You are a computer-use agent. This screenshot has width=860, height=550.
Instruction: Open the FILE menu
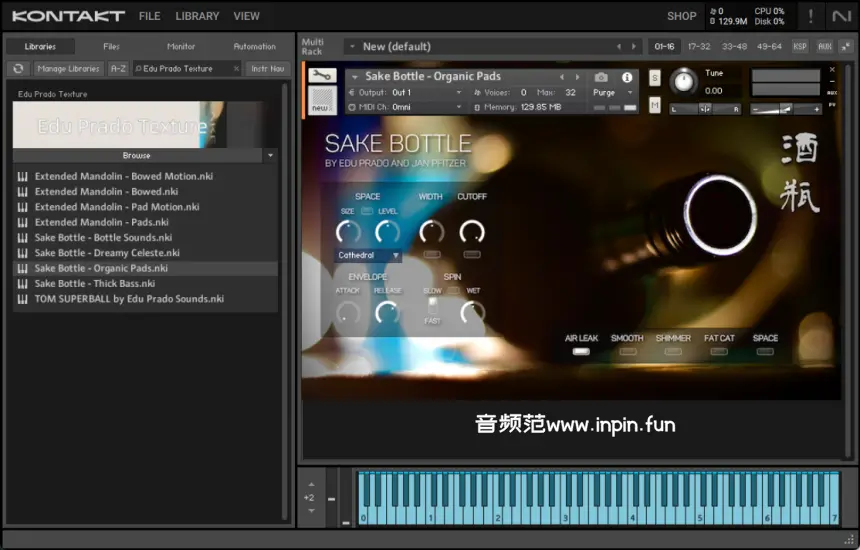[149, 16]
